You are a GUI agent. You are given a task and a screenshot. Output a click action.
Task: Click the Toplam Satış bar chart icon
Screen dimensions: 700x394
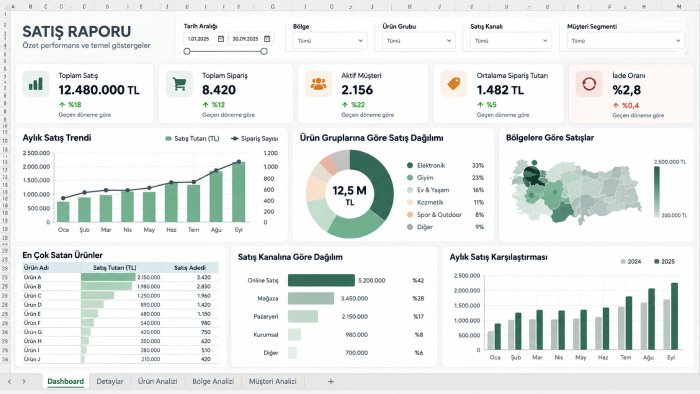tap(36, 84)
